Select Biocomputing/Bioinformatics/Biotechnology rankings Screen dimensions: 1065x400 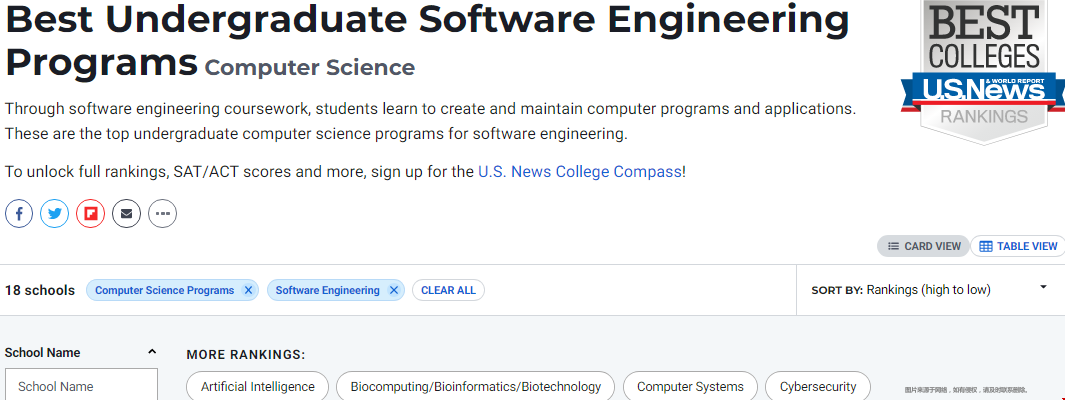[475, 386]
